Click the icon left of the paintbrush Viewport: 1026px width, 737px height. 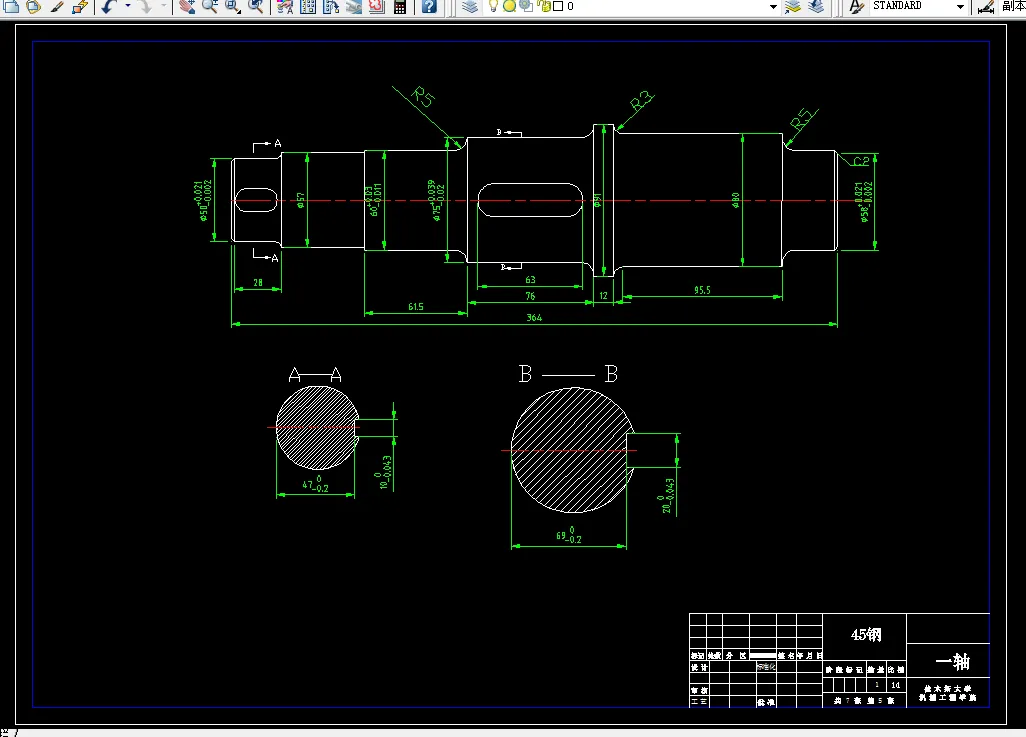click(34, 7)
